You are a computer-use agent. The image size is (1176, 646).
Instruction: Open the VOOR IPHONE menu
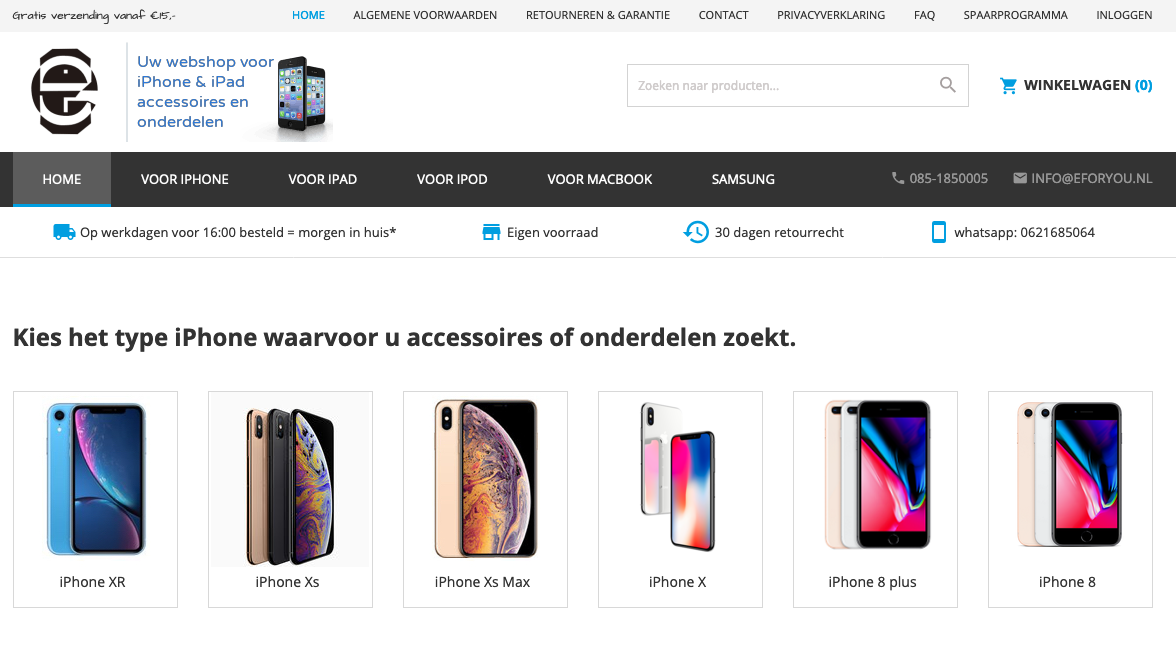[184, 179]
